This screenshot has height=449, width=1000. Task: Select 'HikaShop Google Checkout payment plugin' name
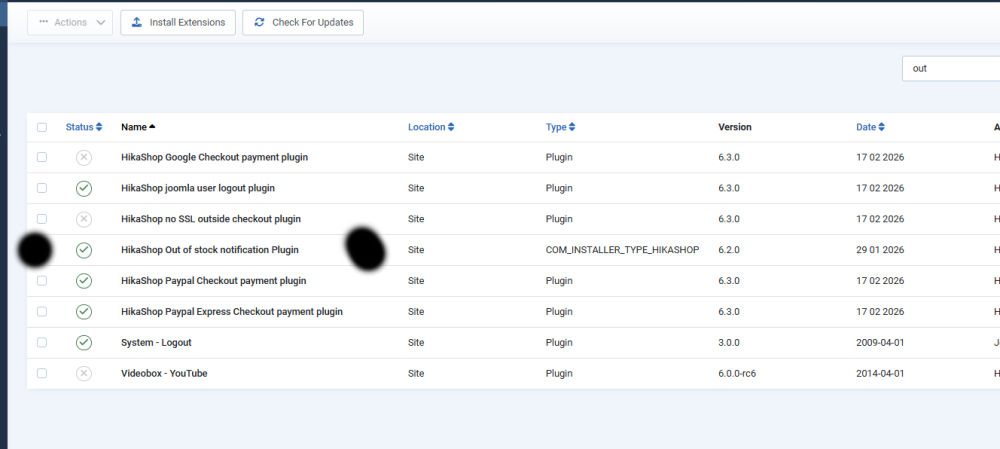click(x=214, y=158)
